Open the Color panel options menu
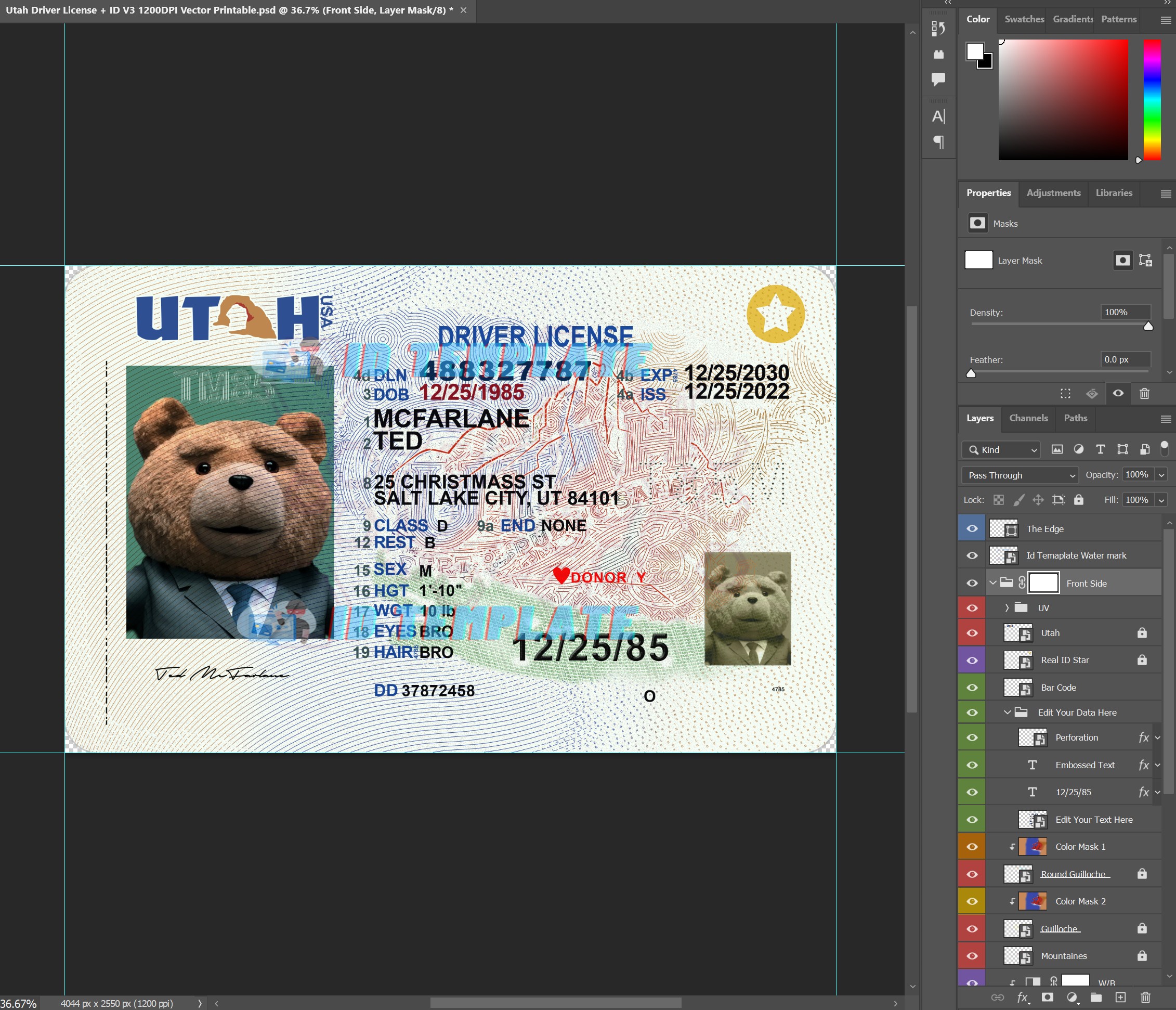Viewport: 1176px width, 1010px height. pyautogui.click(x=1166, y=20)
